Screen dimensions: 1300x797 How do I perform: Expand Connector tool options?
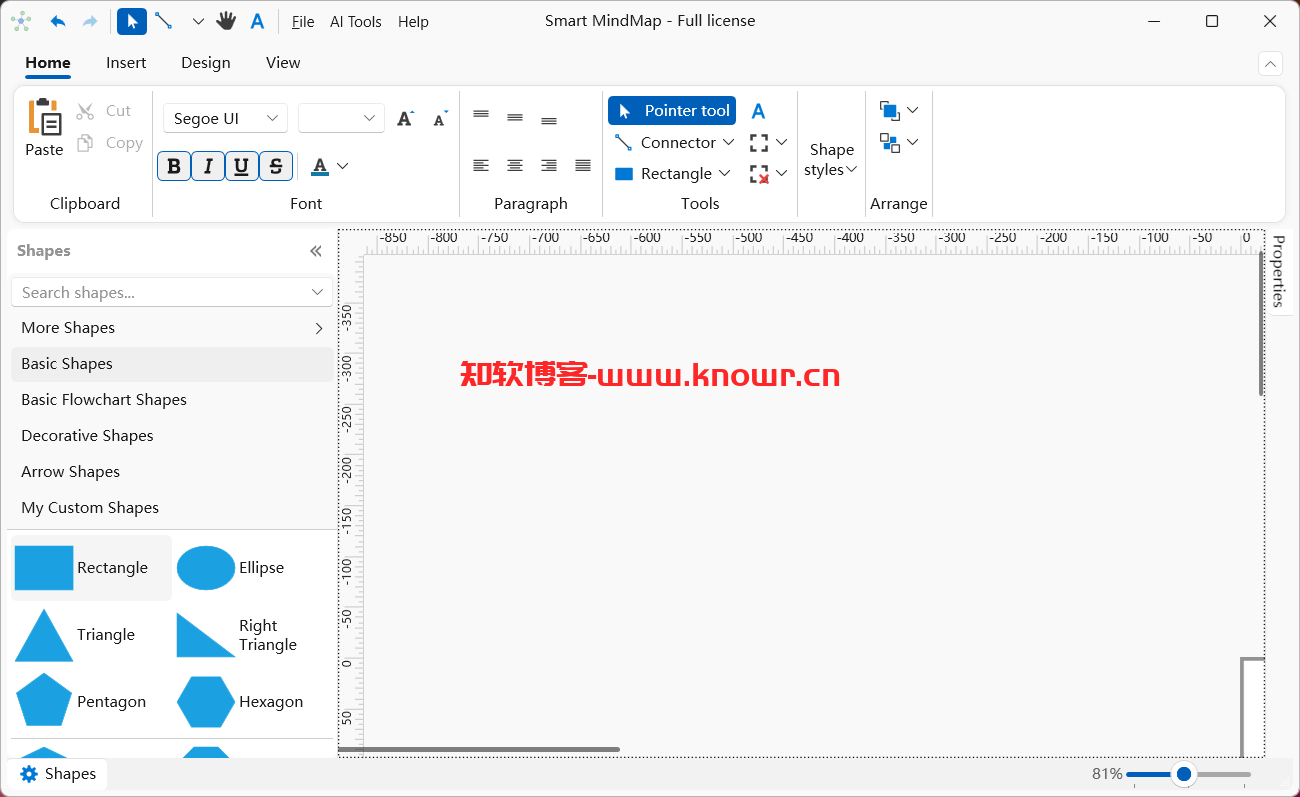[728, 143]
